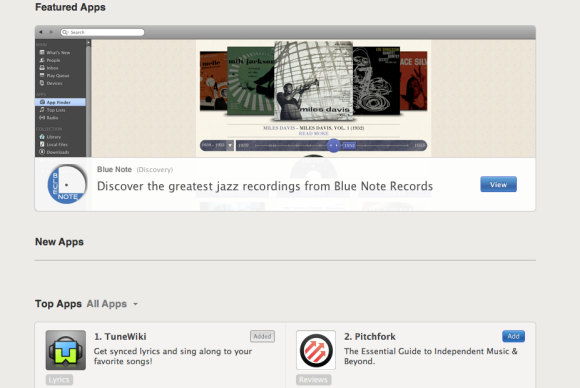Click the Search field in featured app preview

102,32
